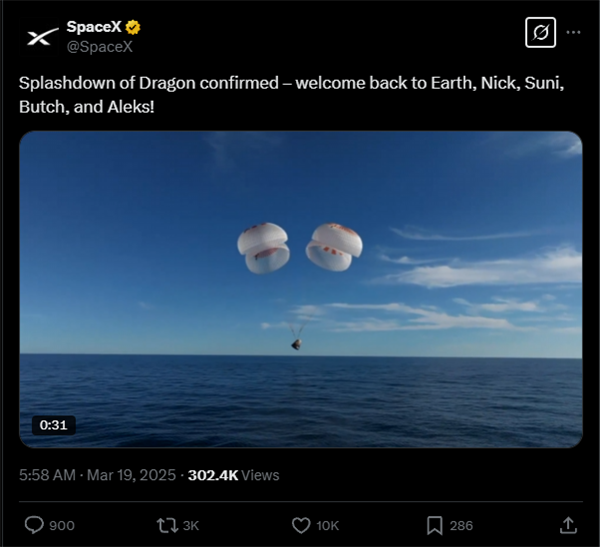The height and width of the screenshot is (547, 600).
Task: Open the repost arrows icon
Action: 166,525
